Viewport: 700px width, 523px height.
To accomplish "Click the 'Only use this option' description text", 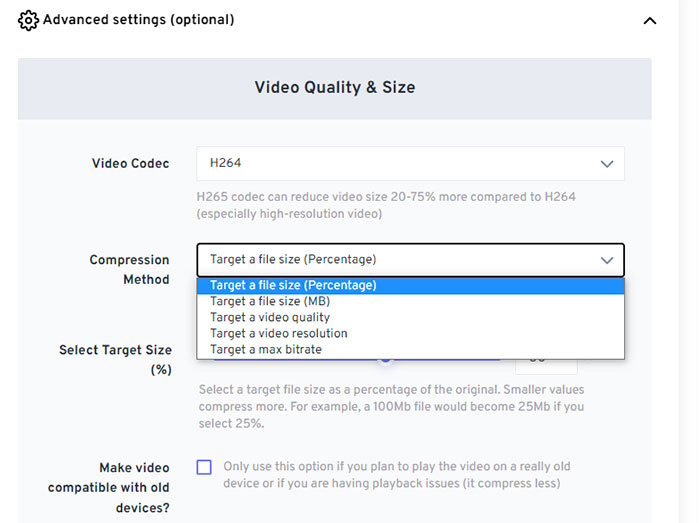I will [397, 475].
